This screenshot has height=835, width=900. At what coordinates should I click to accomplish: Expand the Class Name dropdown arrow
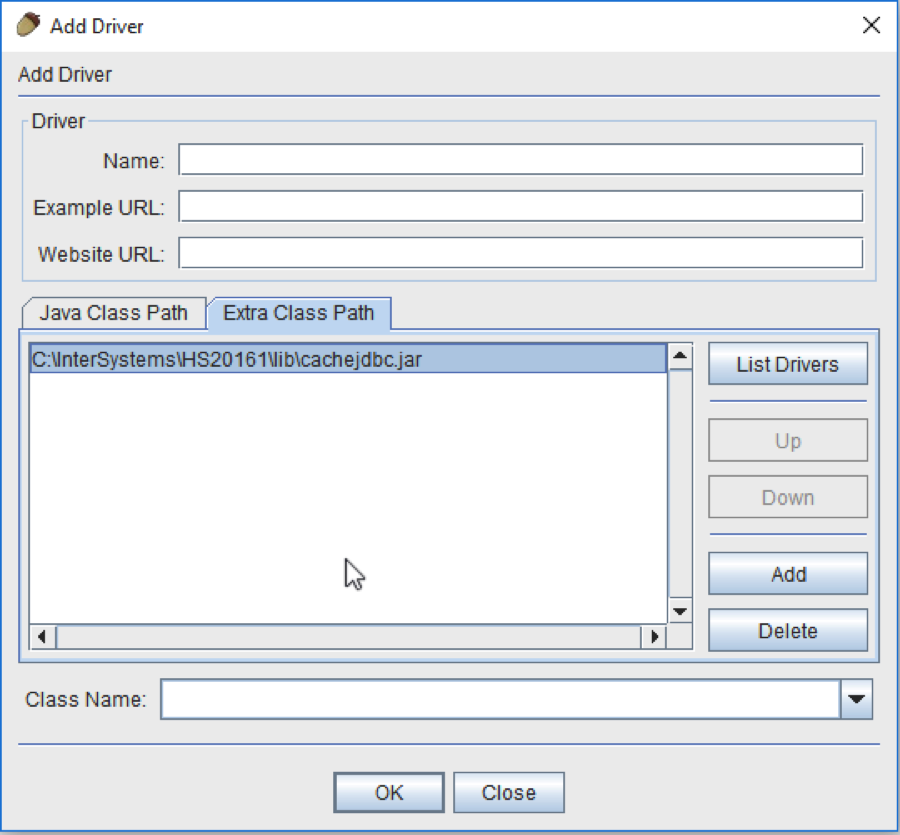(x=855, y=700)
